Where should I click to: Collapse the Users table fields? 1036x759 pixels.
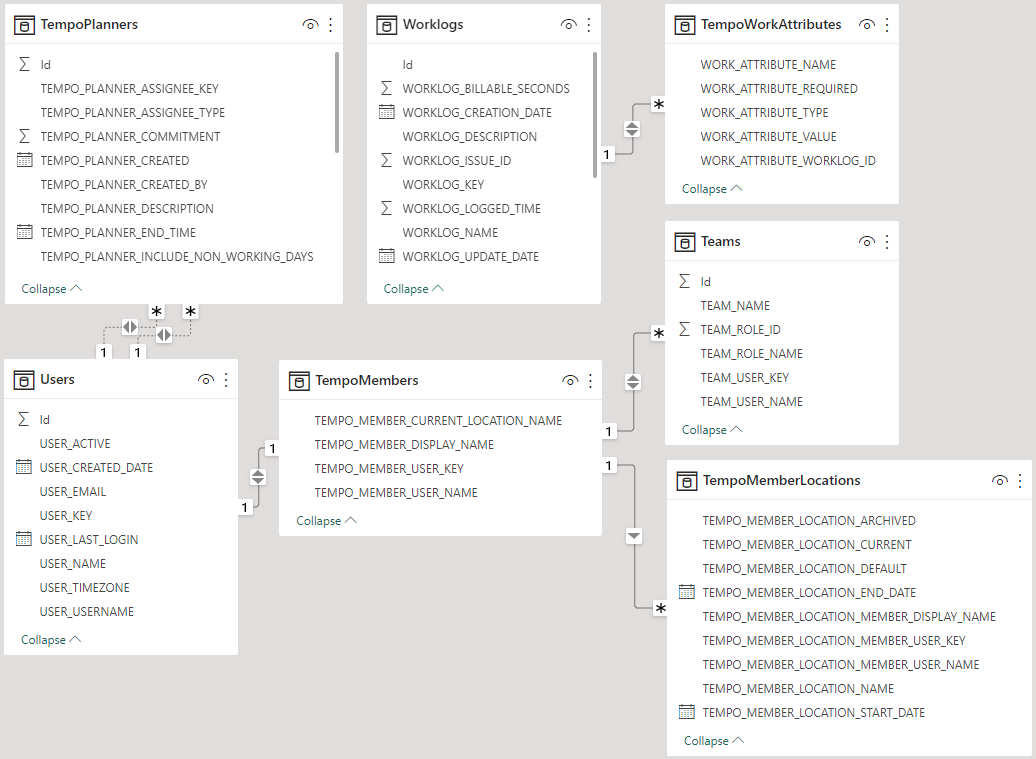coord(51,639)
